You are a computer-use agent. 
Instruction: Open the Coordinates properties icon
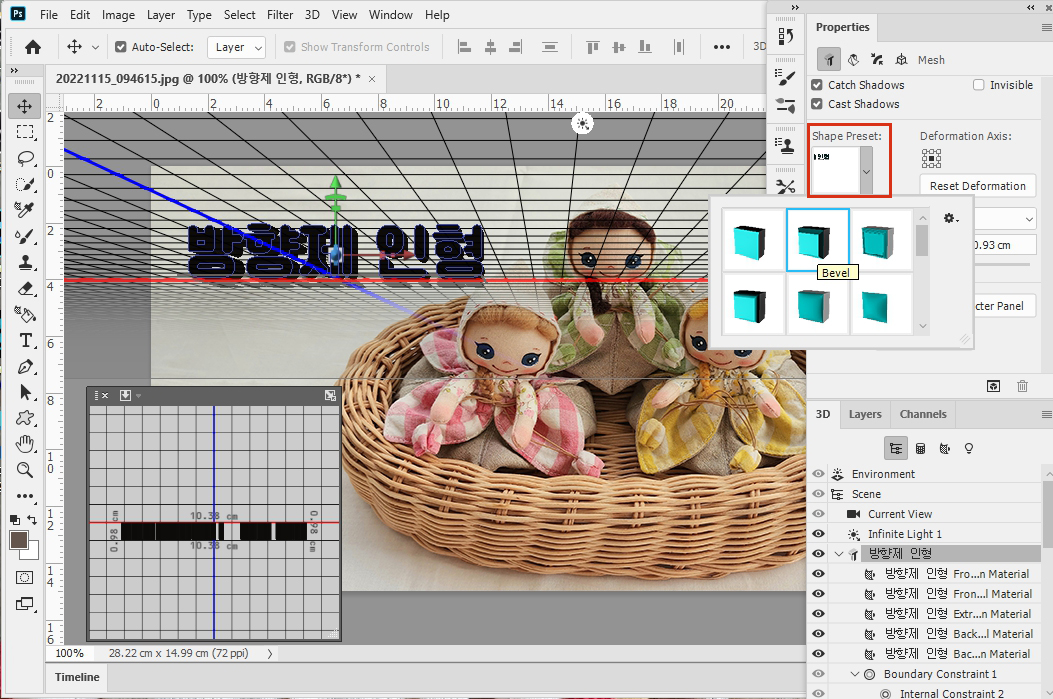tap(901, 60)
